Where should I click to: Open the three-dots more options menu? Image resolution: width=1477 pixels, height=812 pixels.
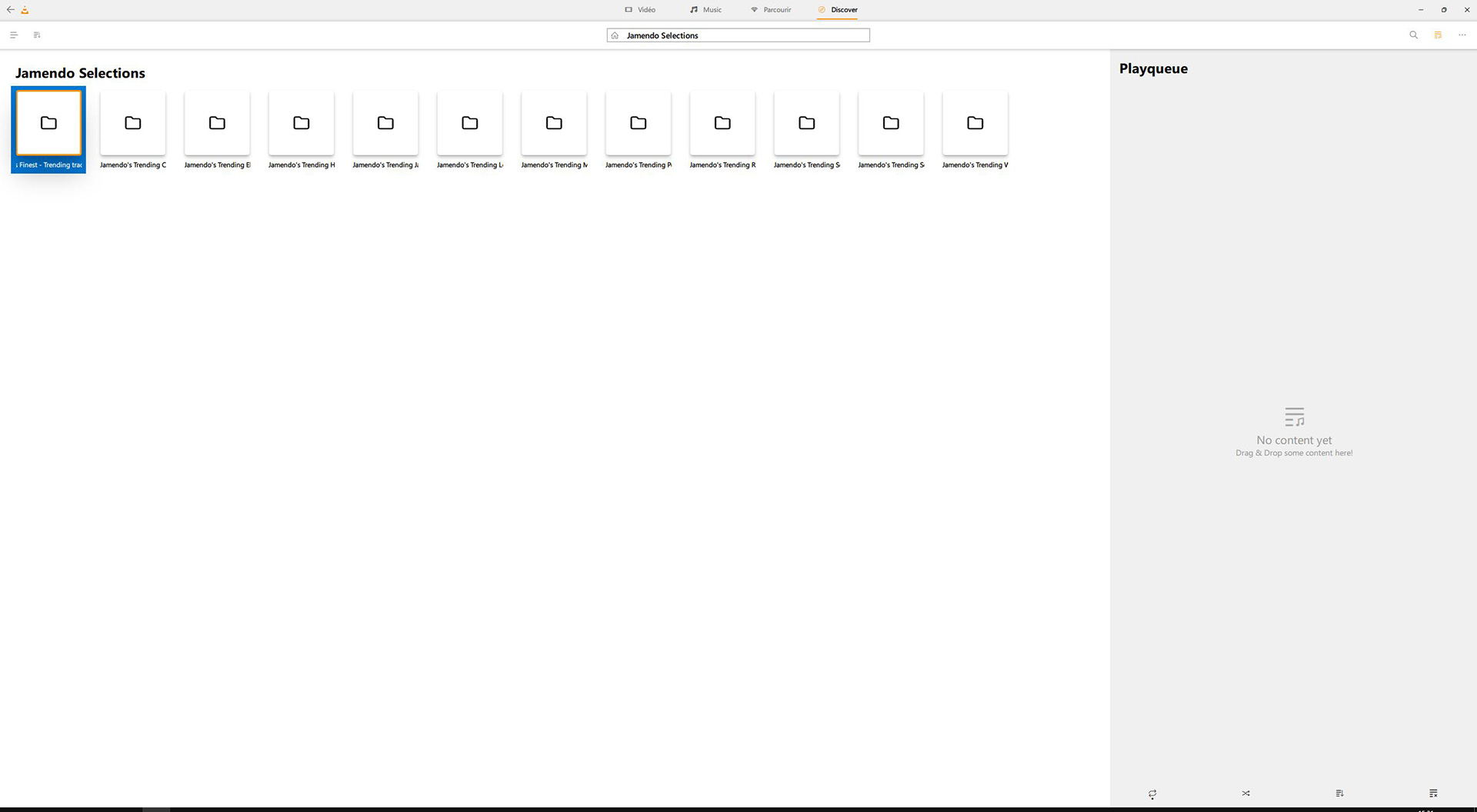1462,35
